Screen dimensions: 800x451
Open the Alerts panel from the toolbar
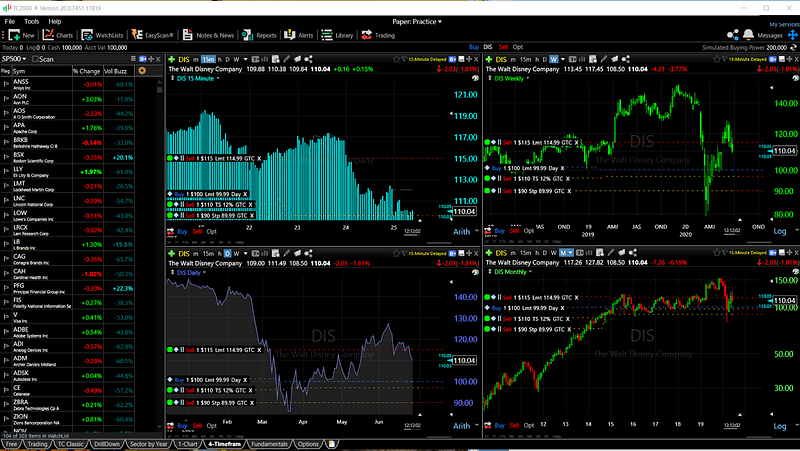point(298,35)
